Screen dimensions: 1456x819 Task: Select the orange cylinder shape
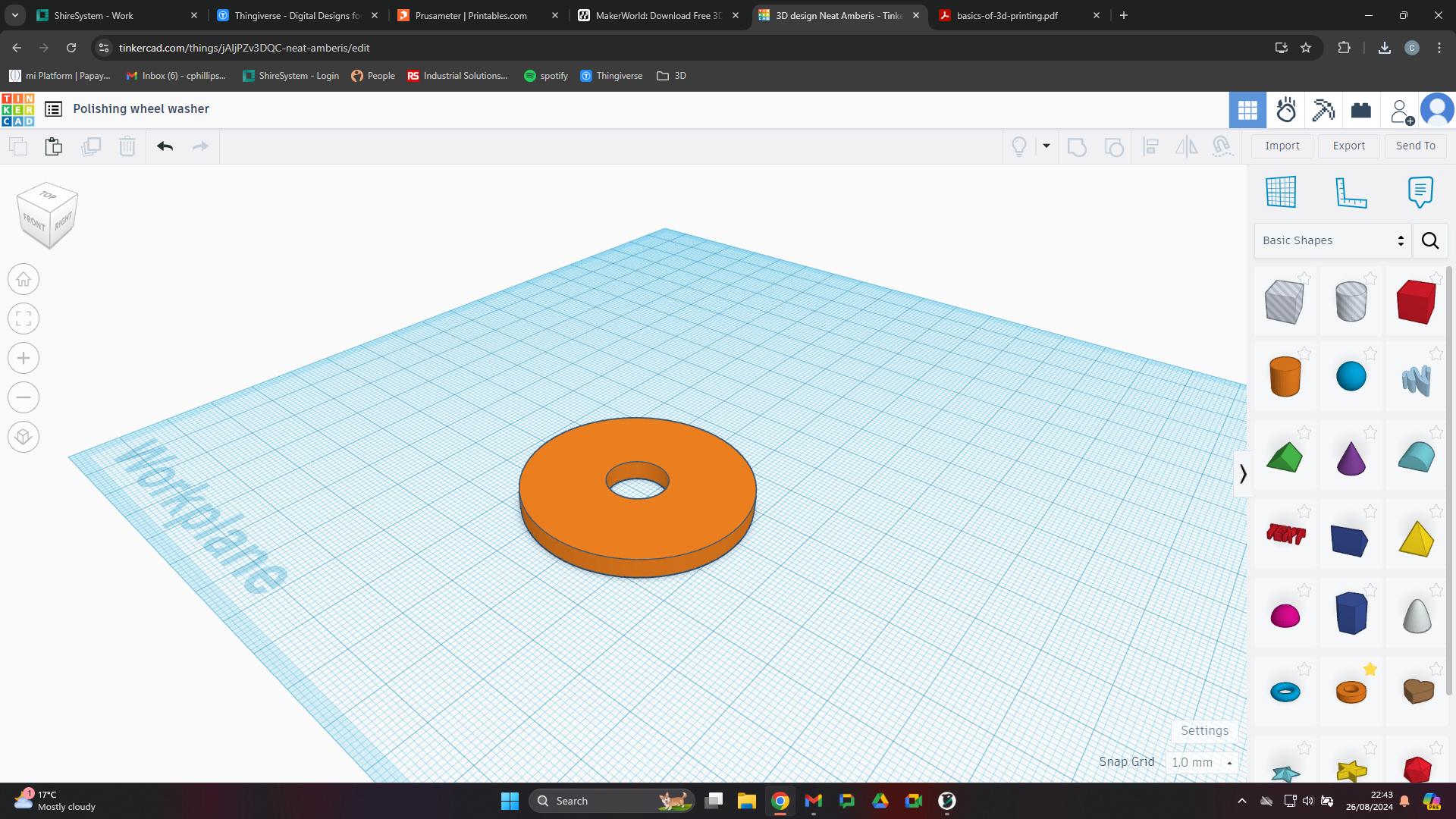tap(1285, 376)
